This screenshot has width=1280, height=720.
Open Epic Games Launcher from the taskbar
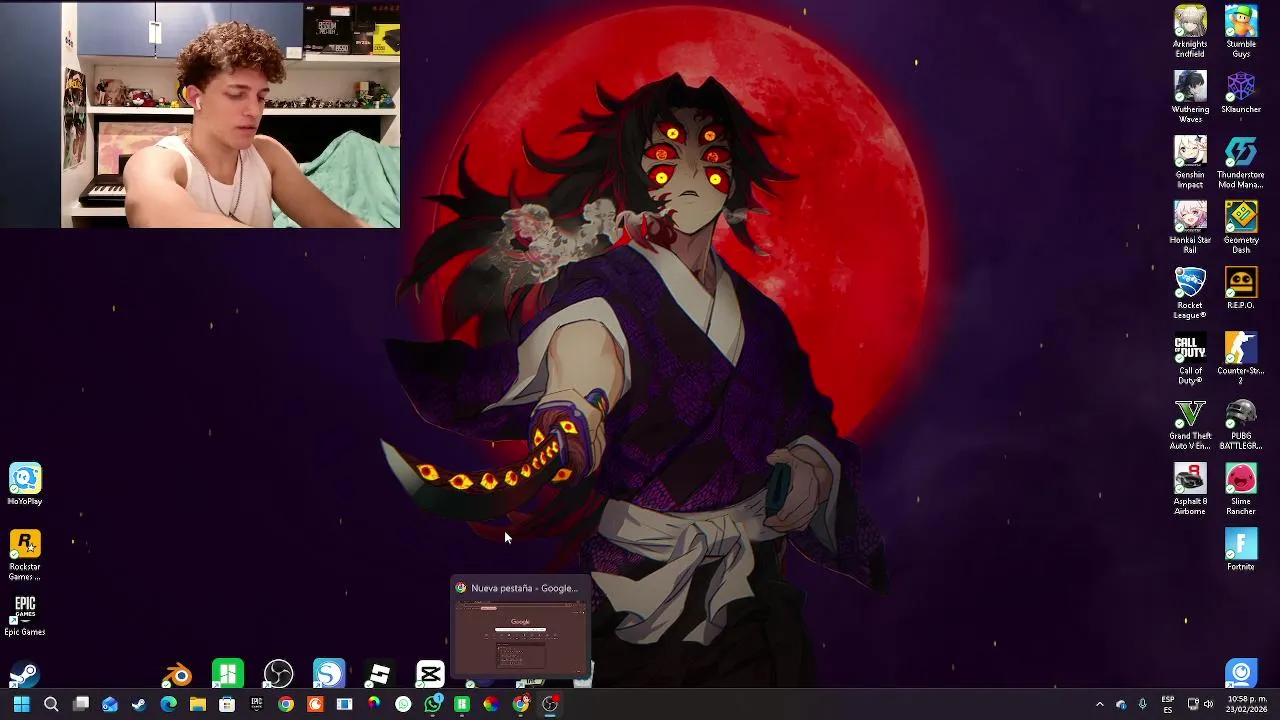256,704
